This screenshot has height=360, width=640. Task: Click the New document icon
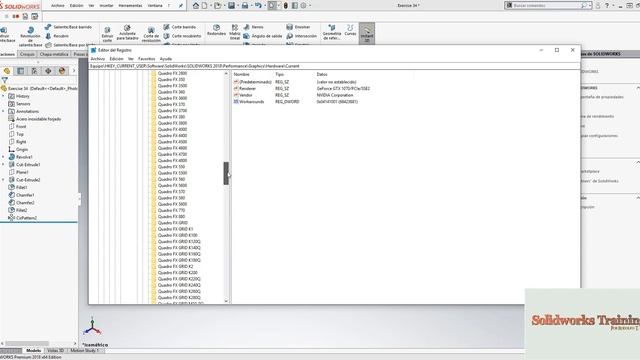[x=204, y=5]
